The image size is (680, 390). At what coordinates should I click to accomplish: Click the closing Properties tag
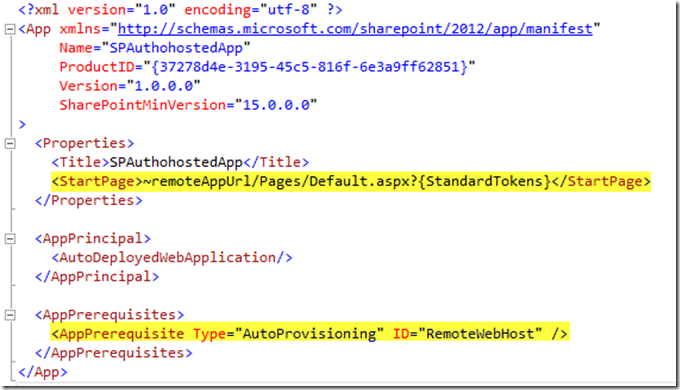[x=88, y=200]
